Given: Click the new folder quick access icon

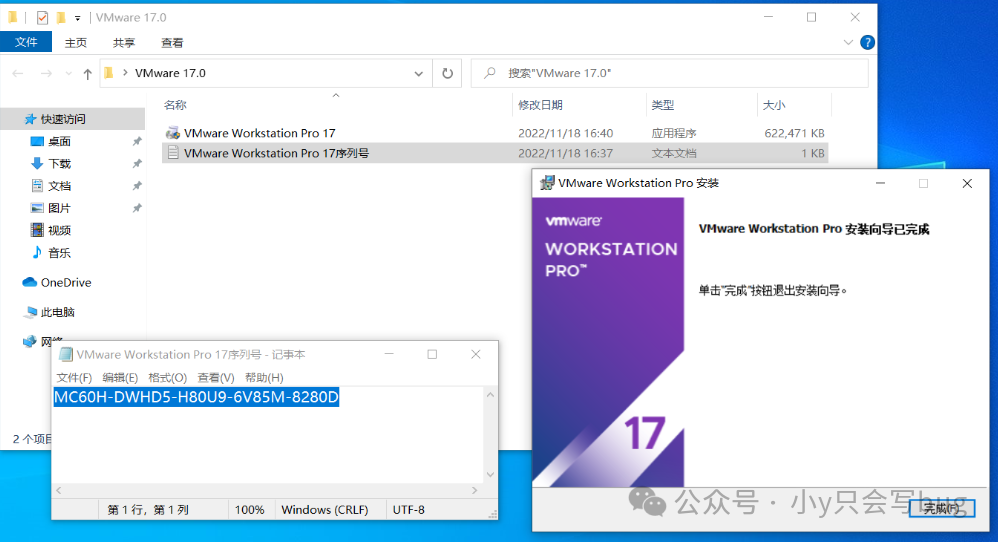Looking at the screenshot, I should coord(61,18).
